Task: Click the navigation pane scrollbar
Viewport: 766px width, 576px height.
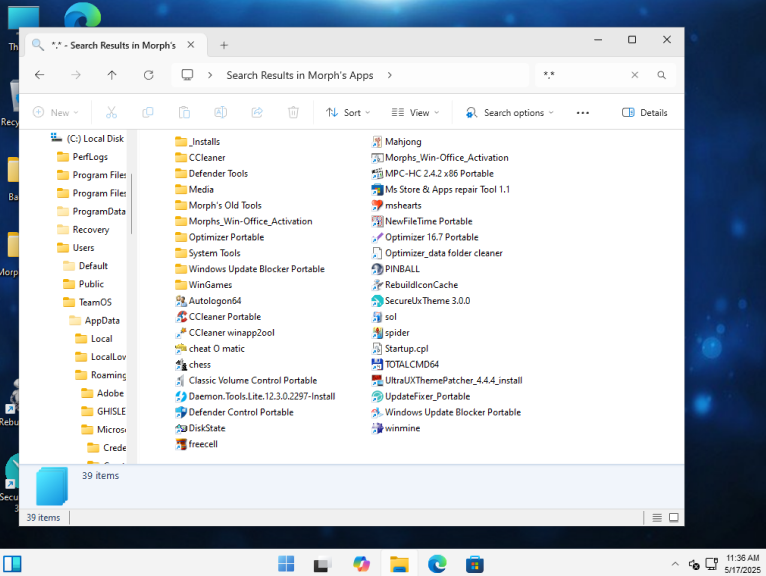Action: pyautogui.click(x=131, y=203)
